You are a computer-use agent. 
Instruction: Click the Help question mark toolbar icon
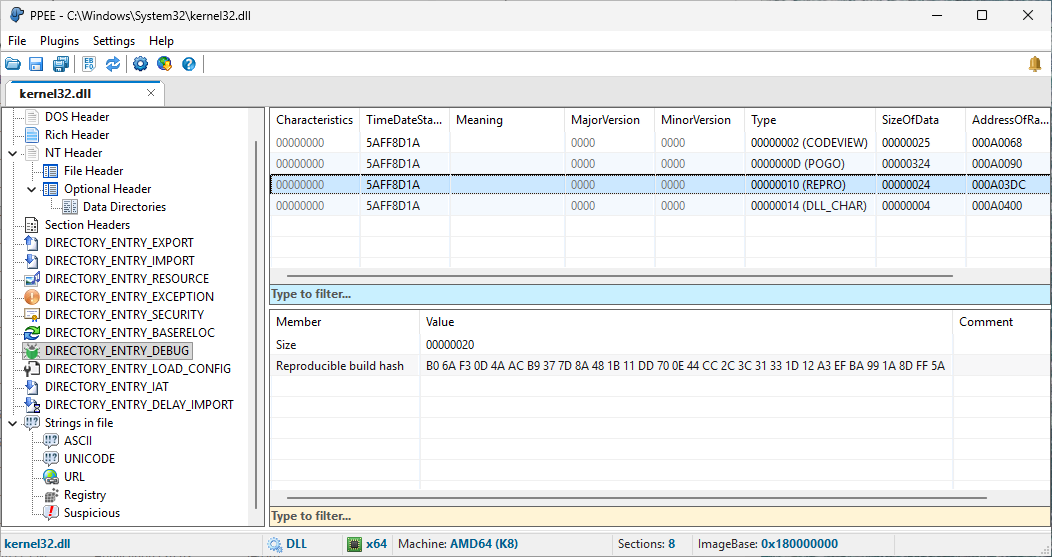(189, 64)
